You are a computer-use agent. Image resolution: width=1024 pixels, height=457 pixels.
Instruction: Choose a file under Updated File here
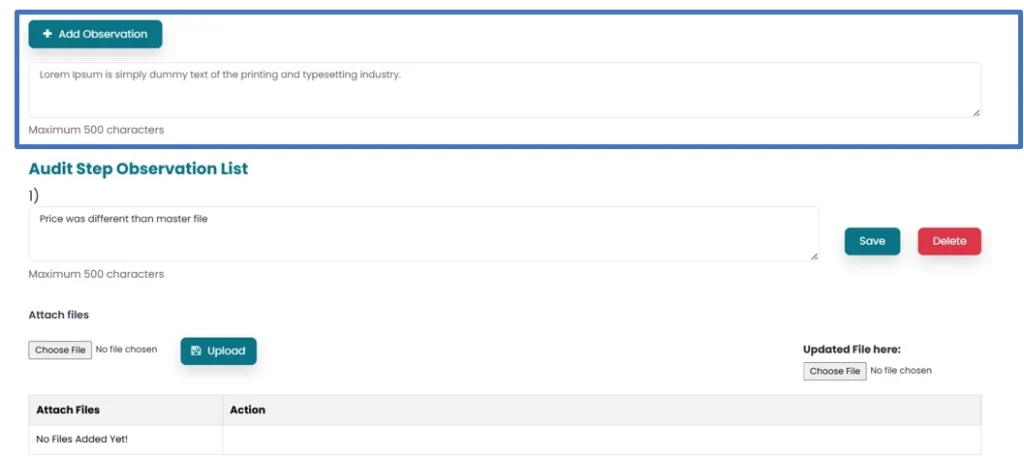pos(834,371)
